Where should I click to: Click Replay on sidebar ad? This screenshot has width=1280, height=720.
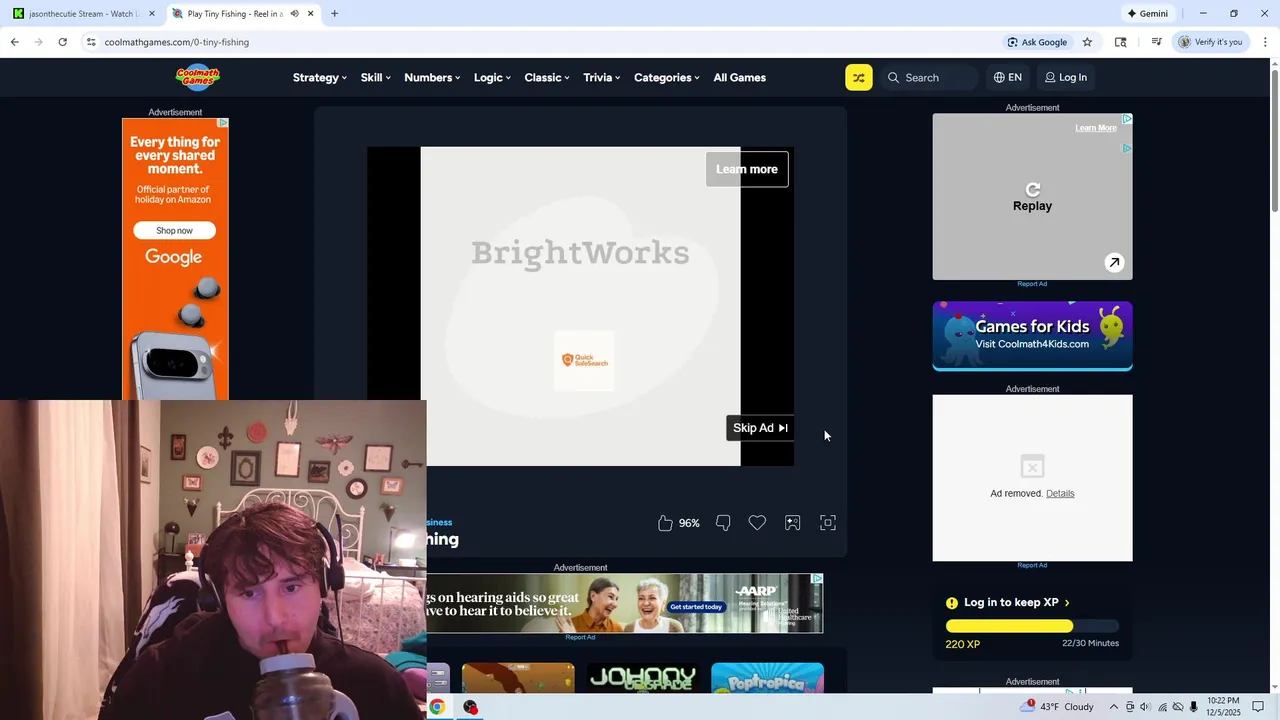coord(1032,197)
